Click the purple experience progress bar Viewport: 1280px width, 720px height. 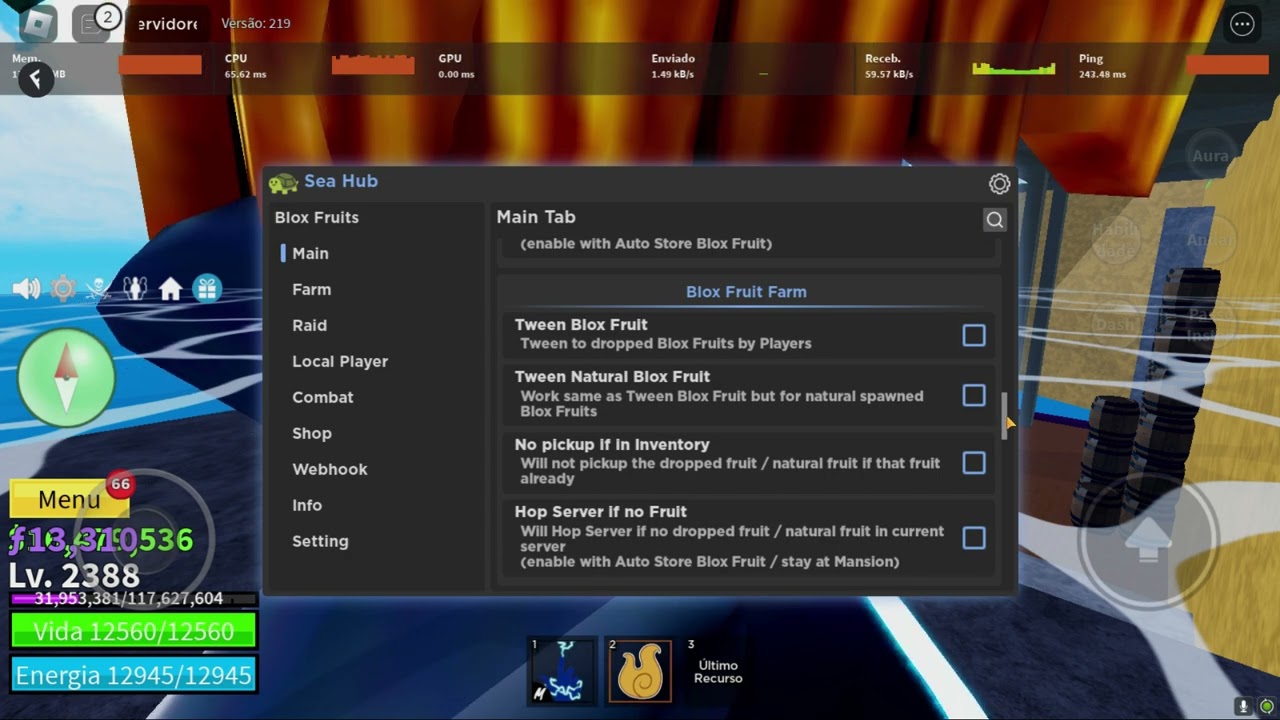coord(134,599)
